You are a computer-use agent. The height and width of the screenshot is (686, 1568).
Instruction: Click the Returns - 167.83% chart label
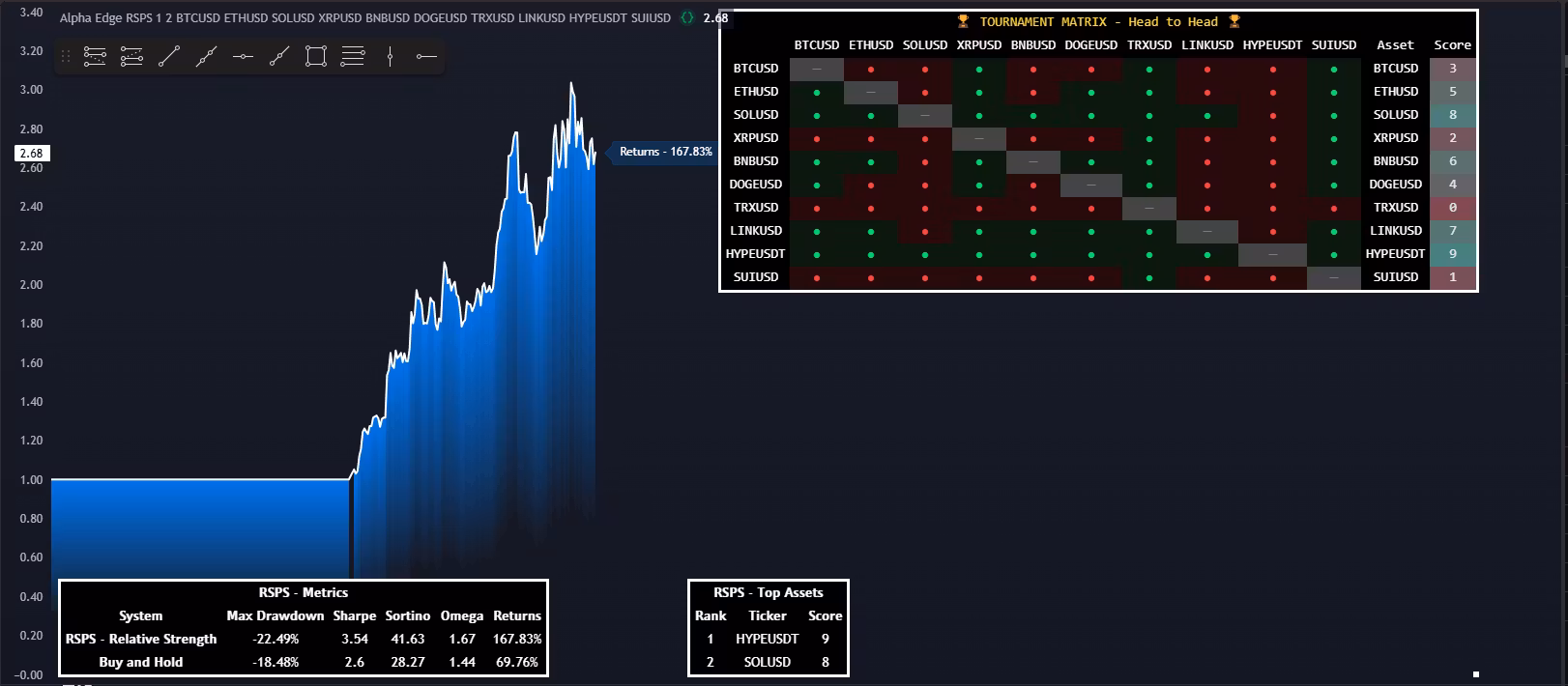click(x=665, y=152)
